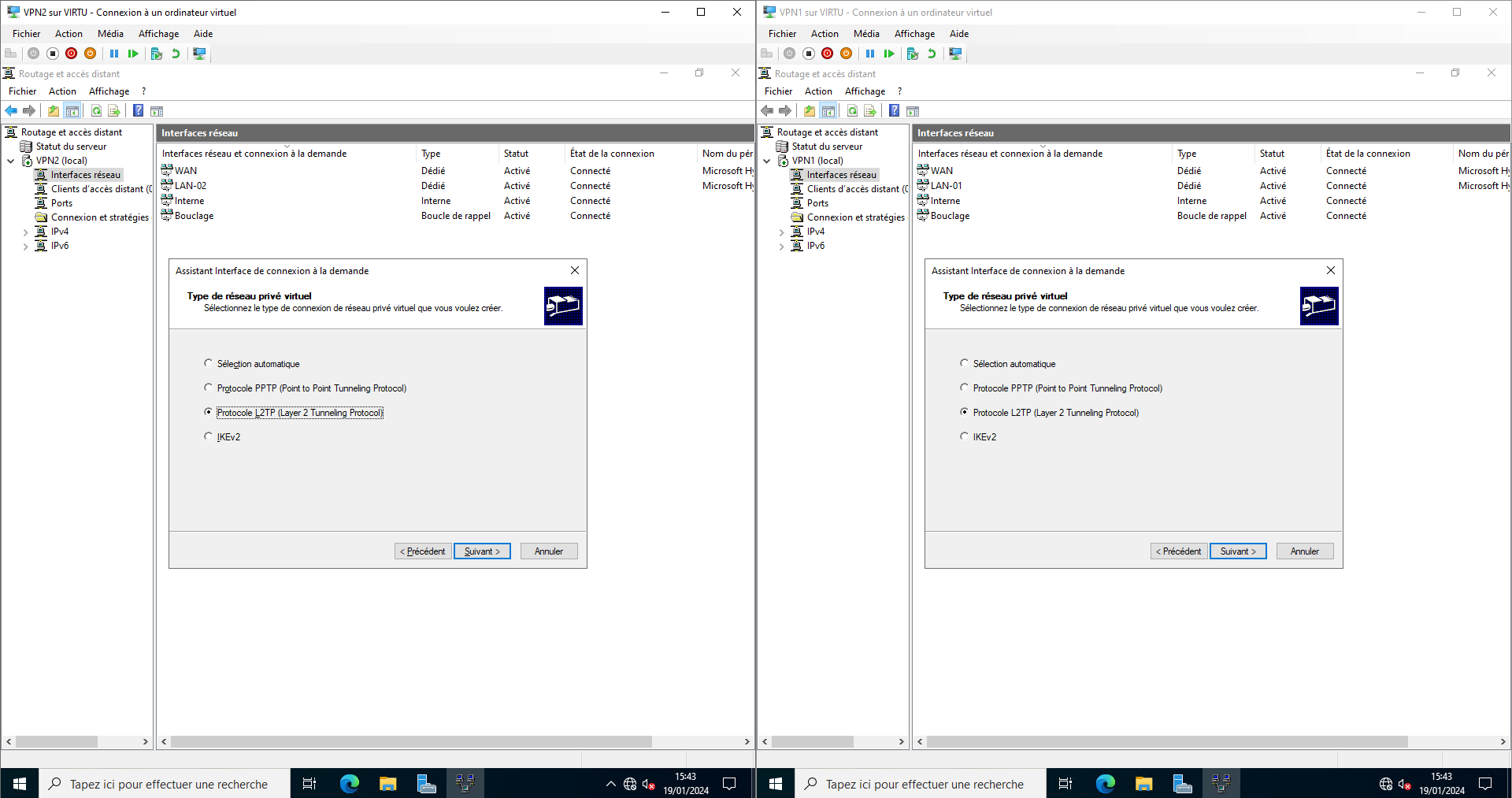Screen dimensions: 1512x798
Task: Click Annuler button in VPN1 wizard
Action: [x=1304, y=551]
